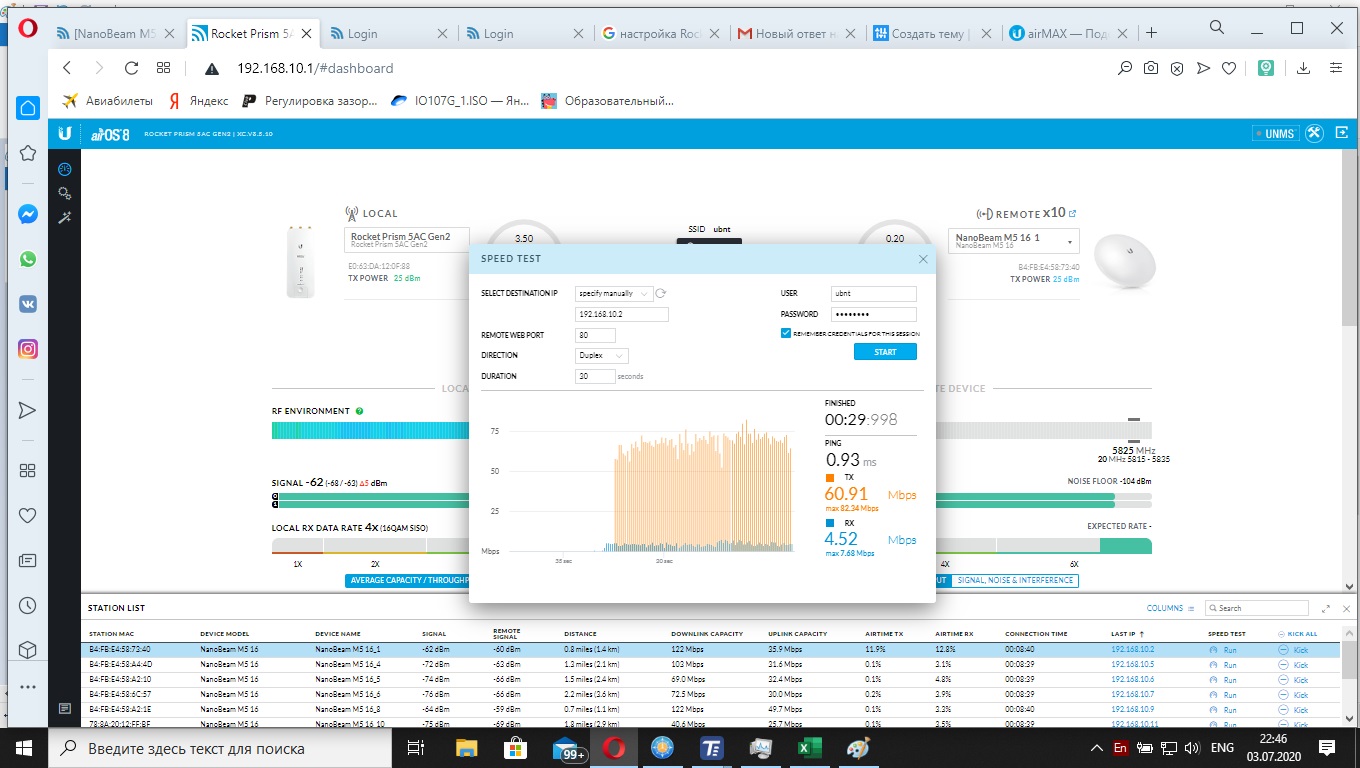1360x768 pixels.
Task: Click the Opera menu logo
Action: pos(27,29)
